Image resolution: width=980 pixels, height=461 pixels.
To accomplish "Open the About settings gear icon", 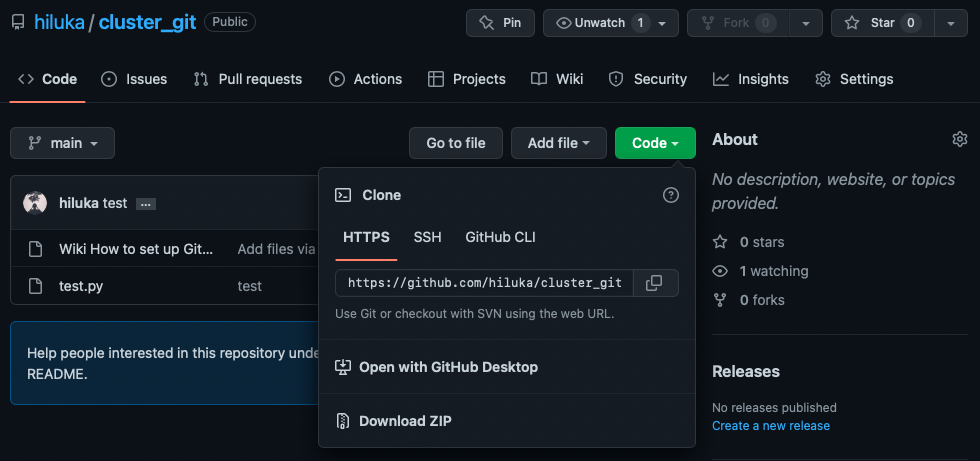I will coord(960,139).
